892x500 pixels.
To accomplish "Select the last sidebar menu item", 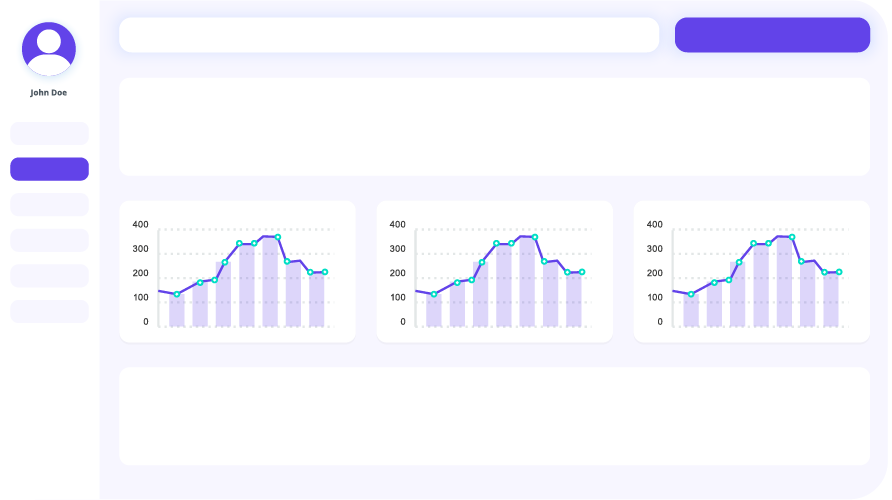I will (49, 311).
